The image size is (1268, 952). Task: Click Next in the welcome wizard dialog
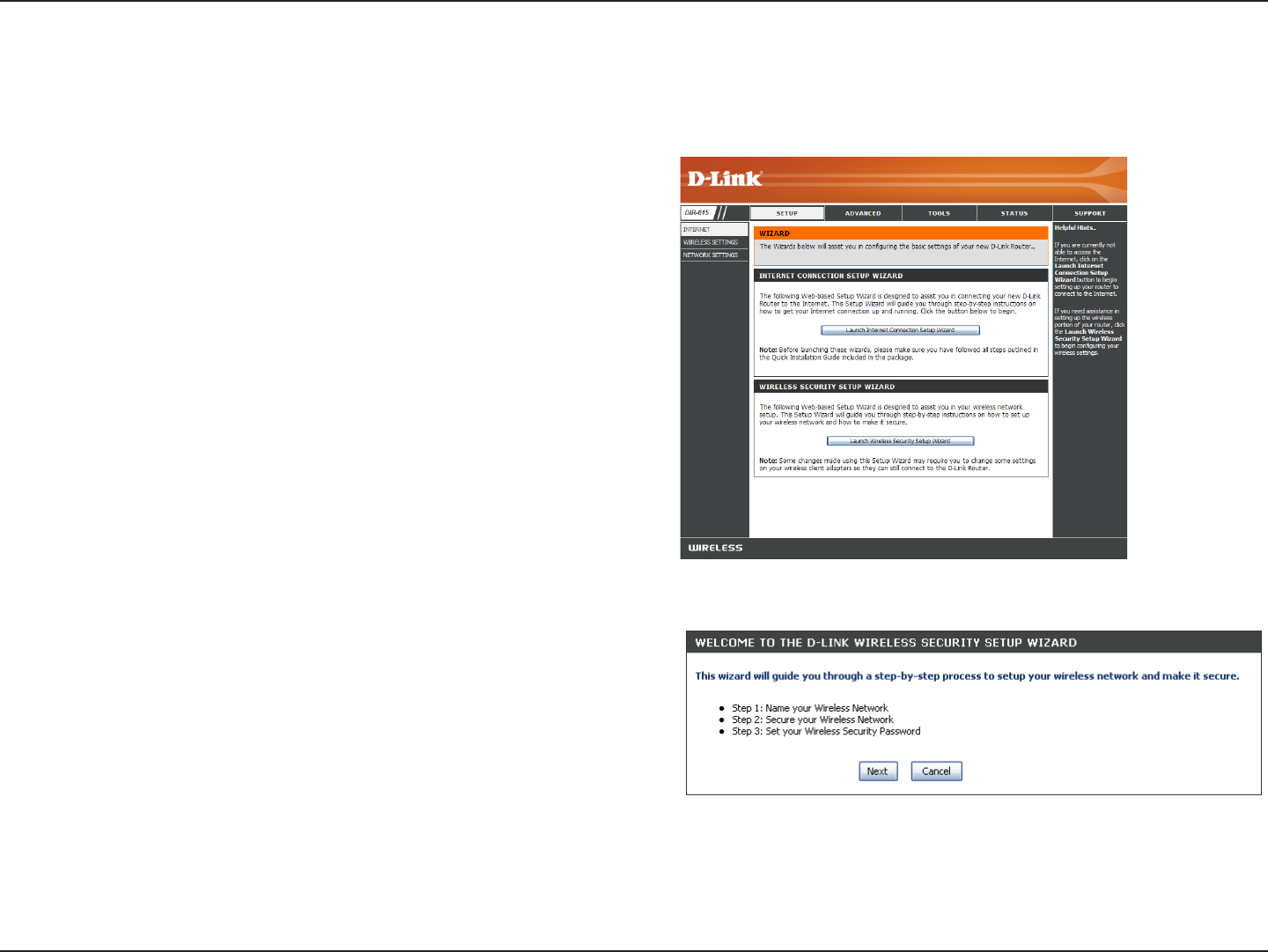878,771
